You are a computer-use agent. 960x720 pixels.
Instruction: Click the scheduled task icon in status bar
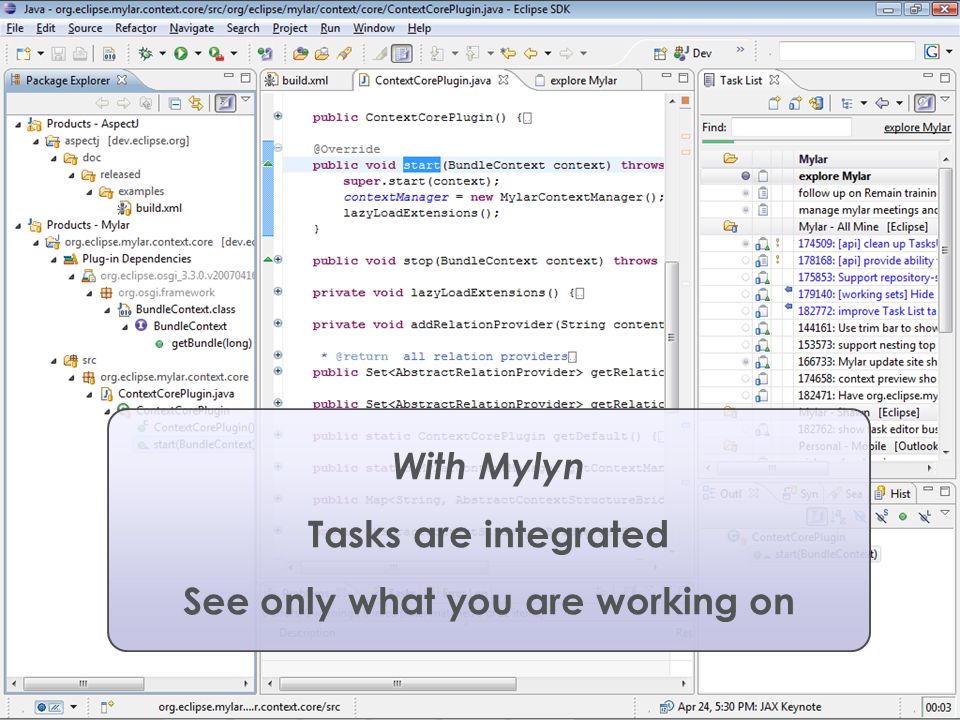point(667,707)
